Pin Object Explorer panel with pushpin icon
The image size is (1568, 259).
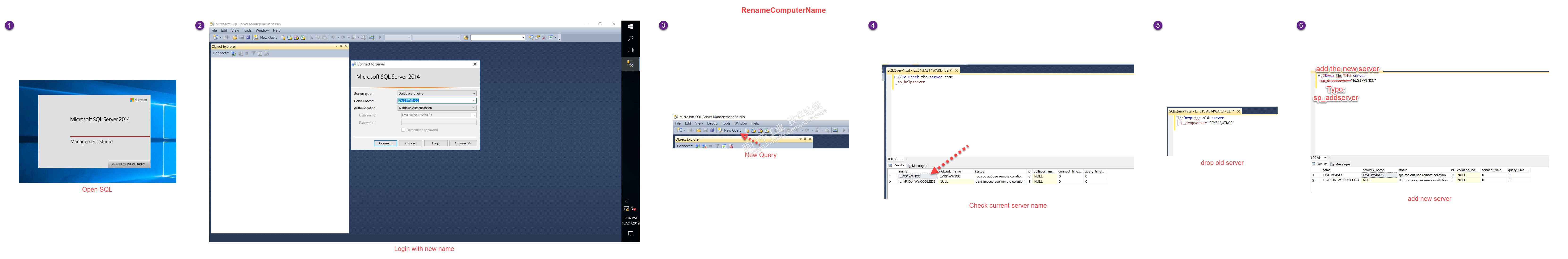[x=341, y=46]
